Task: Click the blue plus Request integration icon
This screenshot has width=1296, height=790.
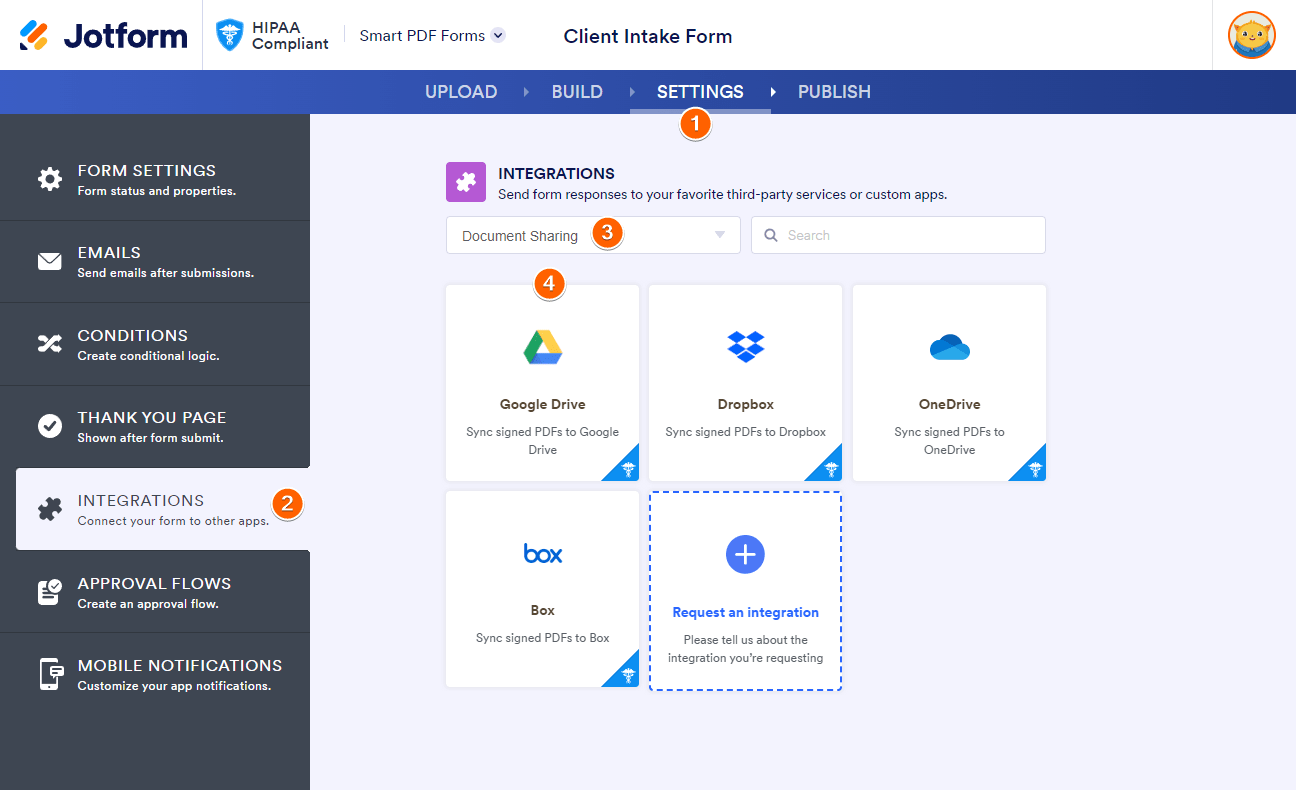Action: pos(745,554)
